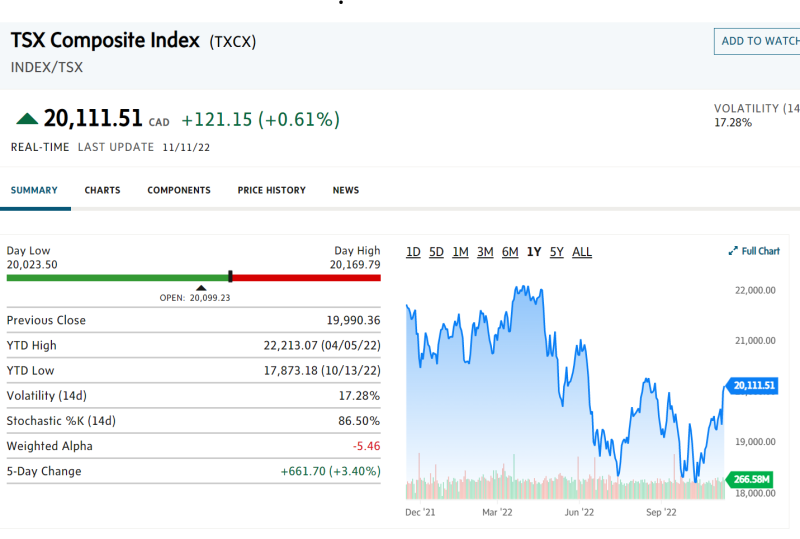Select the News tab

pos(346,190)
